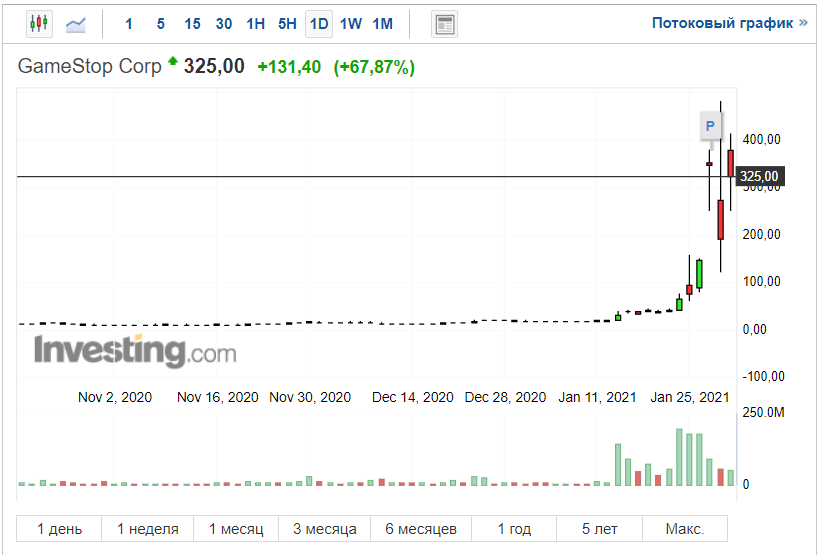Select 5 minute interval

coord(160,24)
